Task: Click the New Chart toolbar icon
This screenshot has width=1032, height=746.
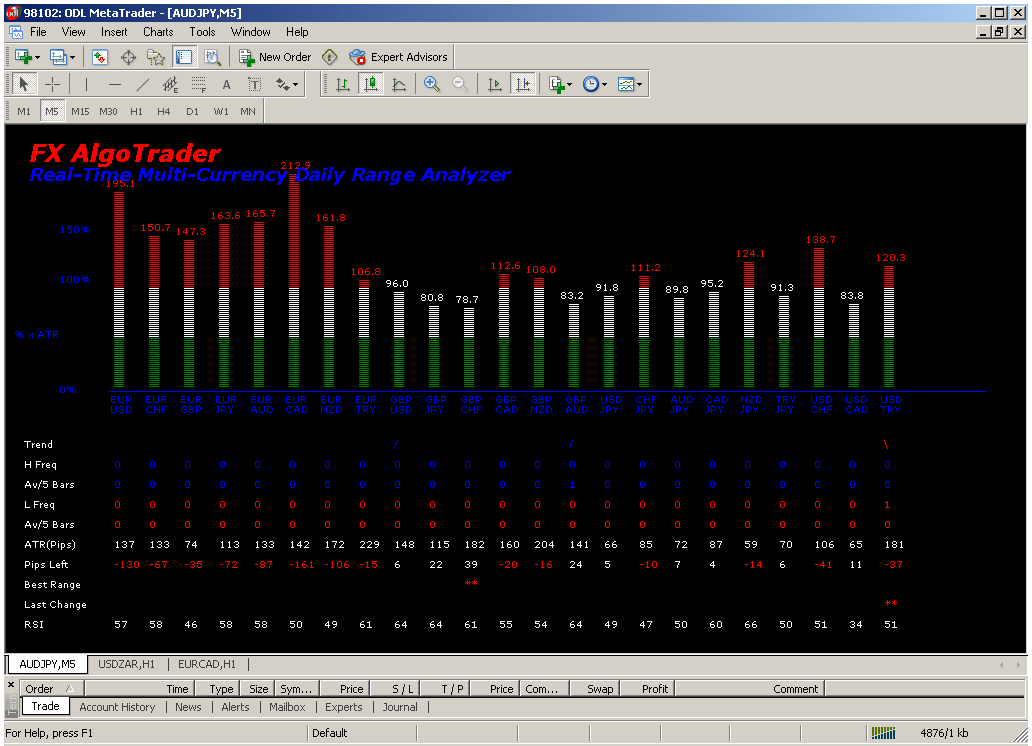Action: pos(23,57)
